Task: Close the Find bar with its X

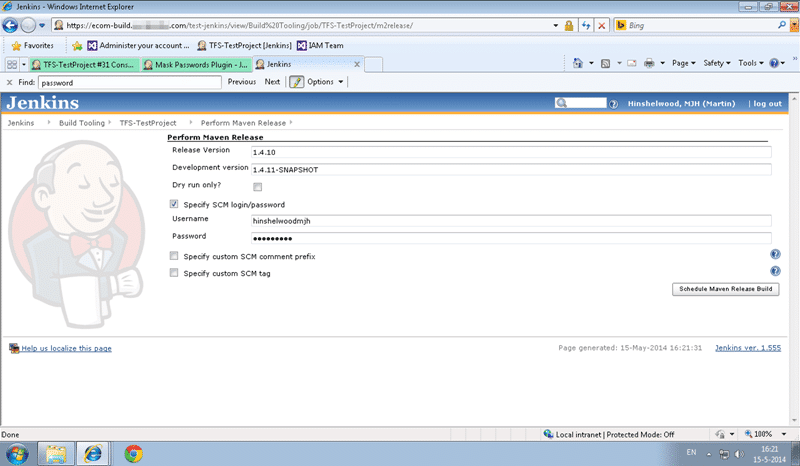Action: (9, 82)
